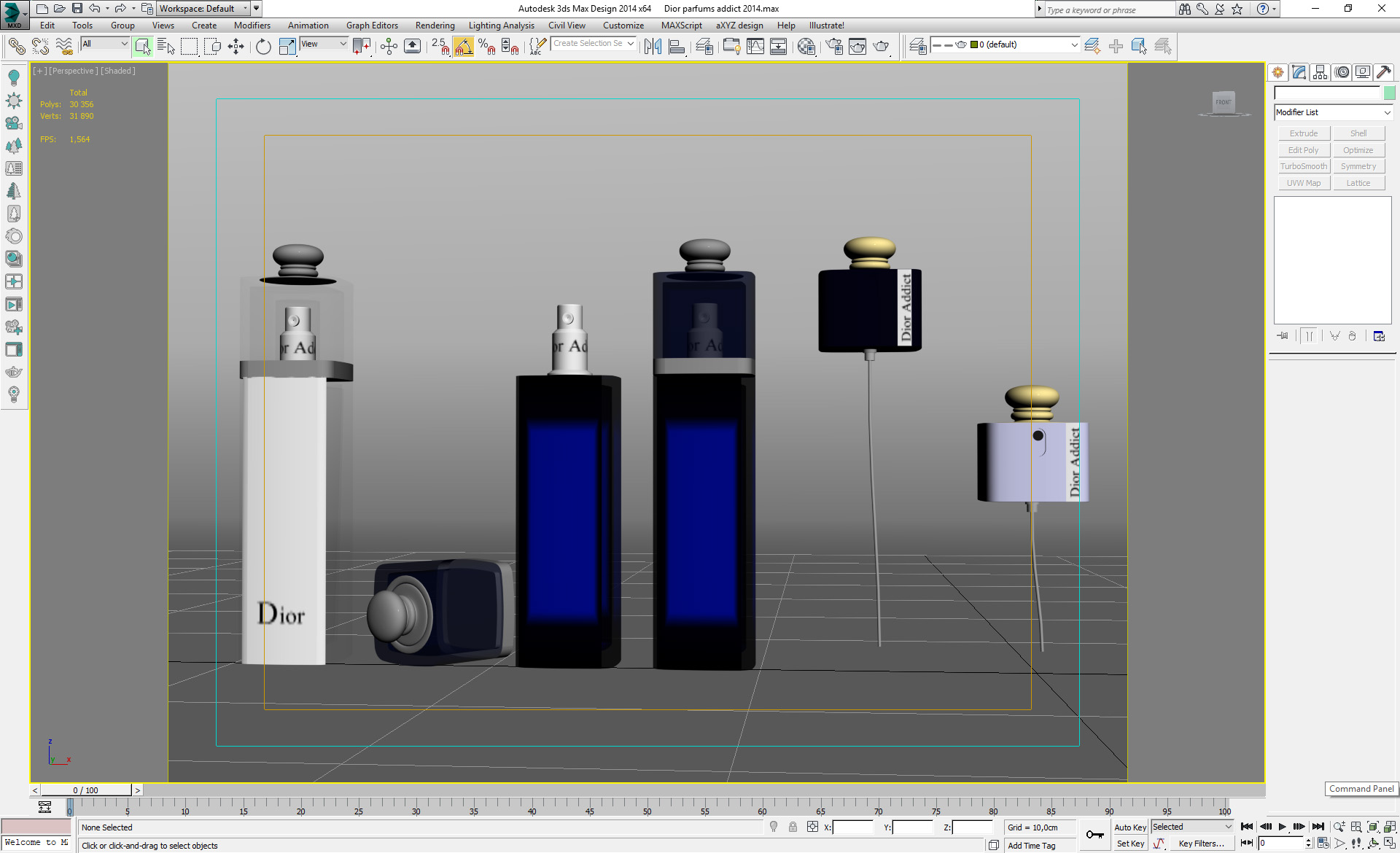This screenshot has height=853, width=1400.
Task: Activate the Select and Scale tool
Action: (287, 47)
